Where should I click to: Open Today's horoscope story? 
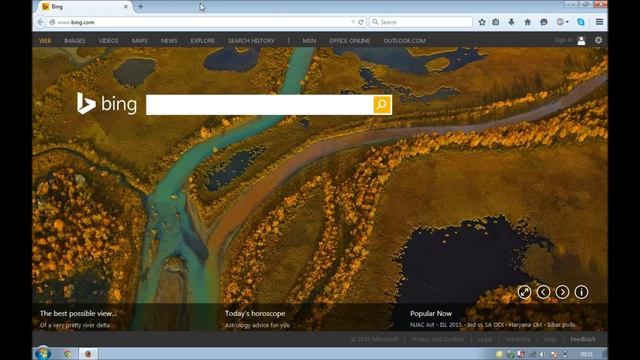[x=255, y=313]
